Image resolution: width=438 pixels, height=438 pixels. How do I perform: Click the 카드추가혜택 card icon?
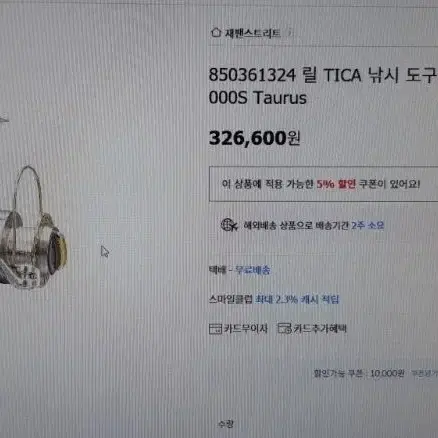(284, 329)
